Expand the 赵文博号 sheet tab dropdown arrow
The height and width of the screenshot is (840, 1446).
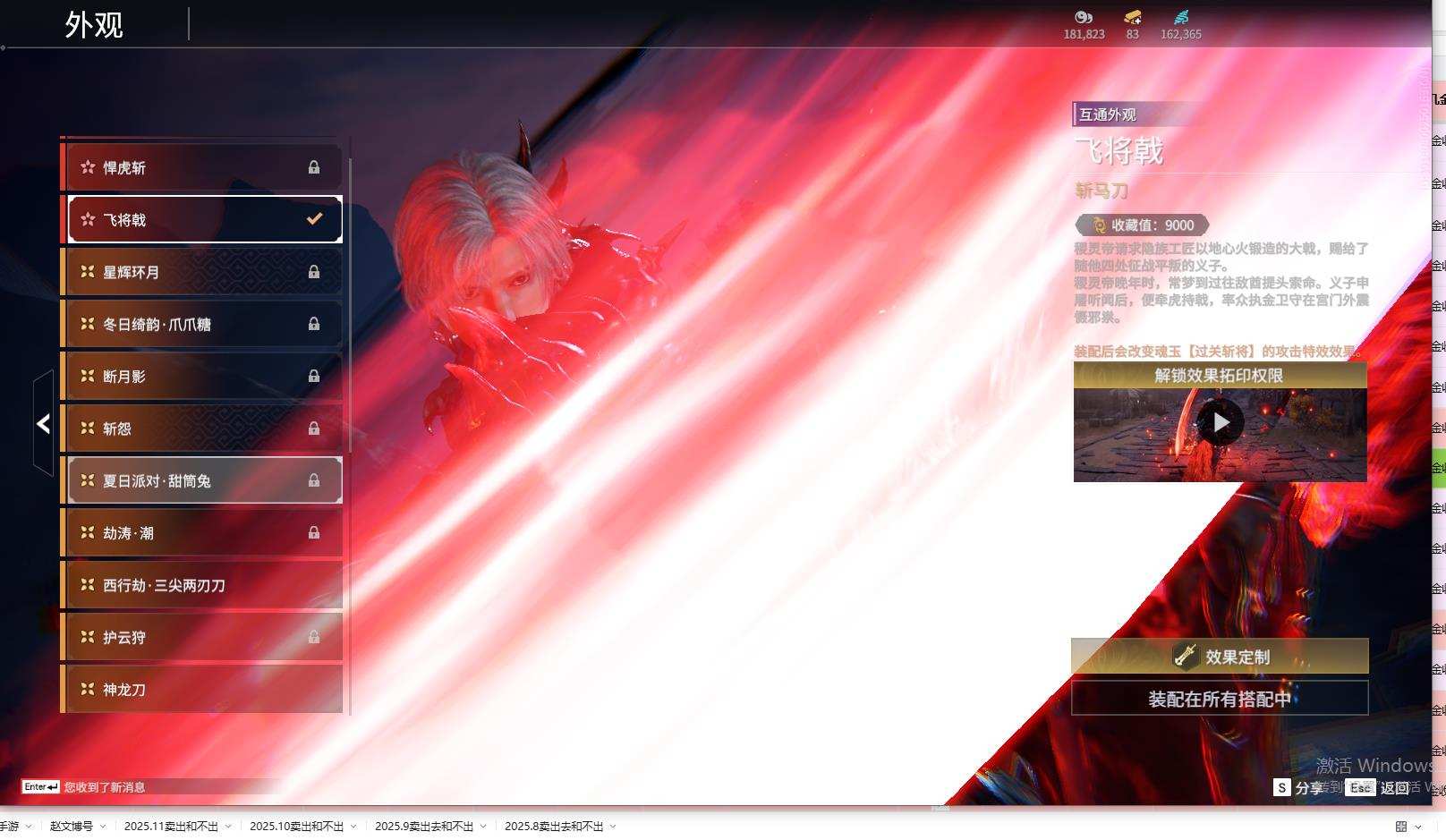coord(104,827)
